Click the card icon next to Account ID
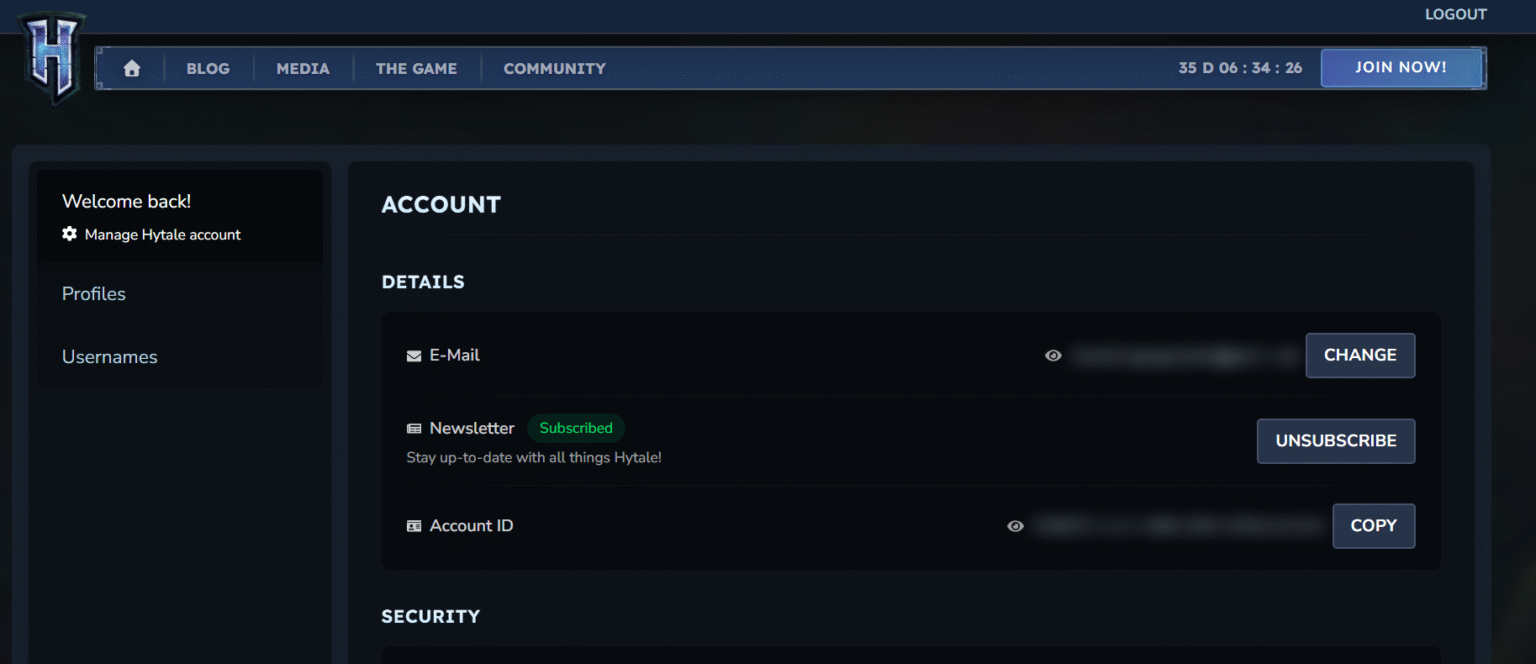Viewport: 1536px width, 664px height. [x=413, y=525]
